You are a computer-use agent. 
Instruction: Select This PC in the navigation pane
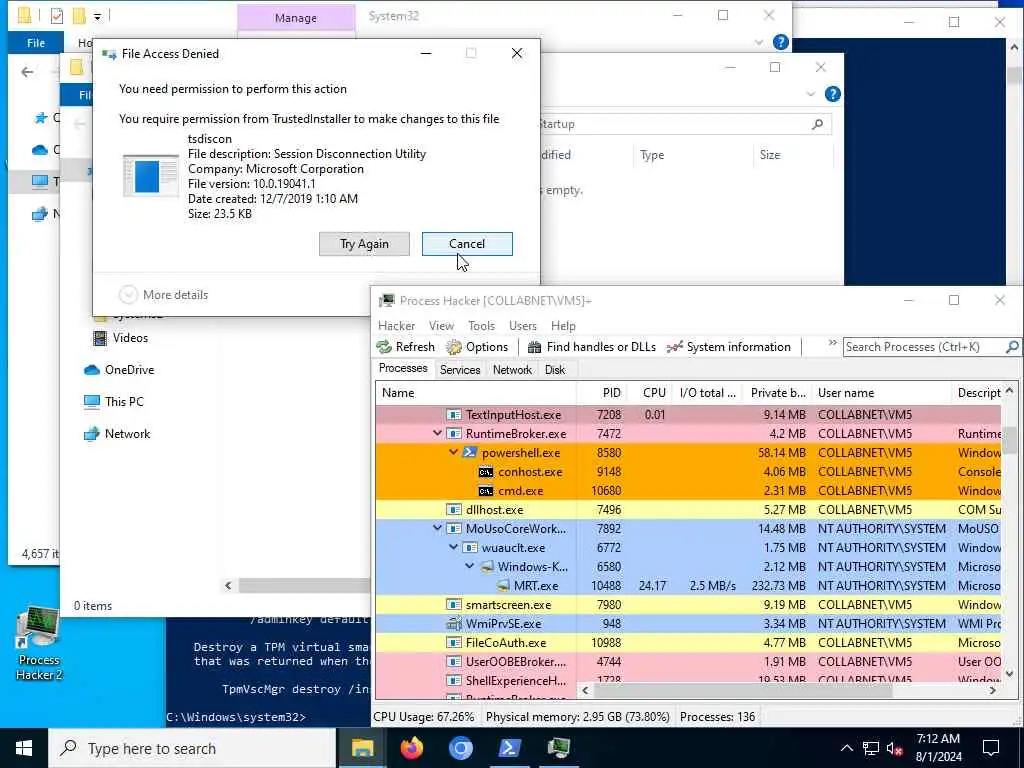click(x=114, y=402)
